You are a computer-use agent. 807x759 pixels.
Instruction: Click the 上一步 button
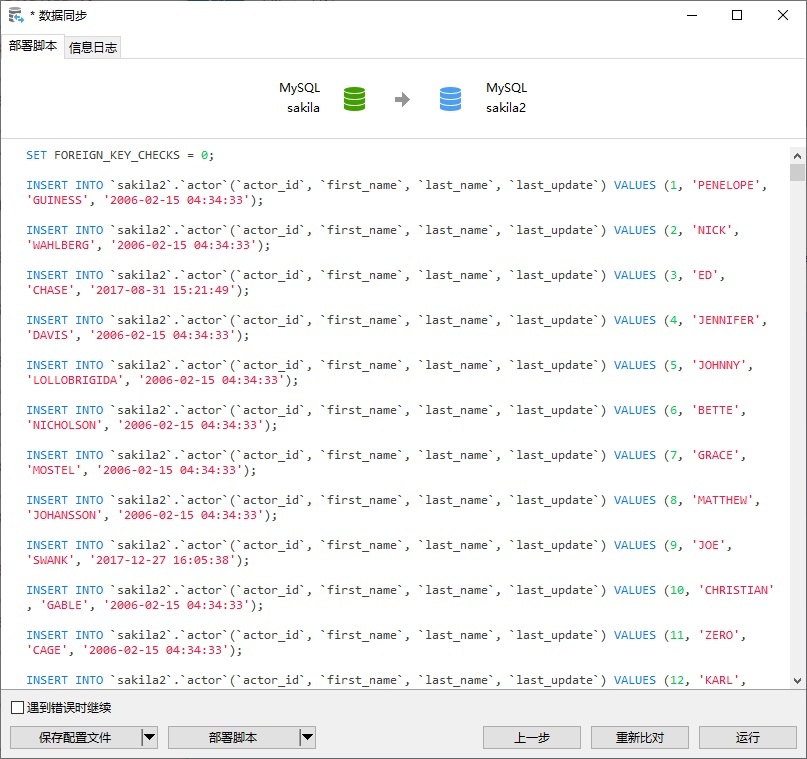[532, 737]
